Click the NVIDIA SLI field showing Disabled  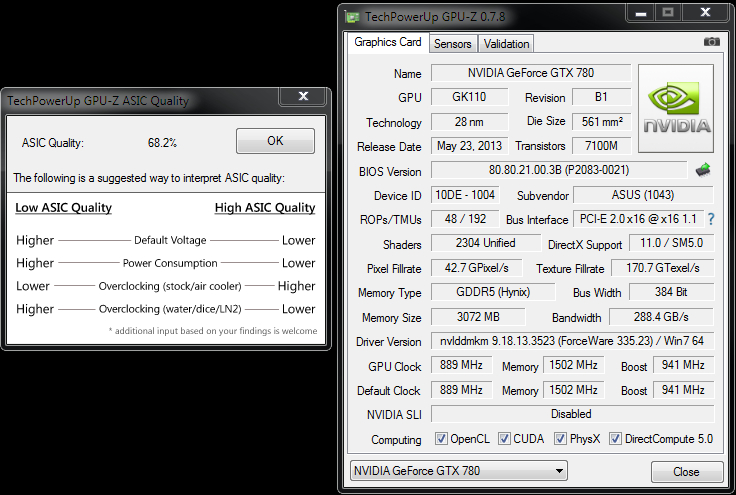572,414
